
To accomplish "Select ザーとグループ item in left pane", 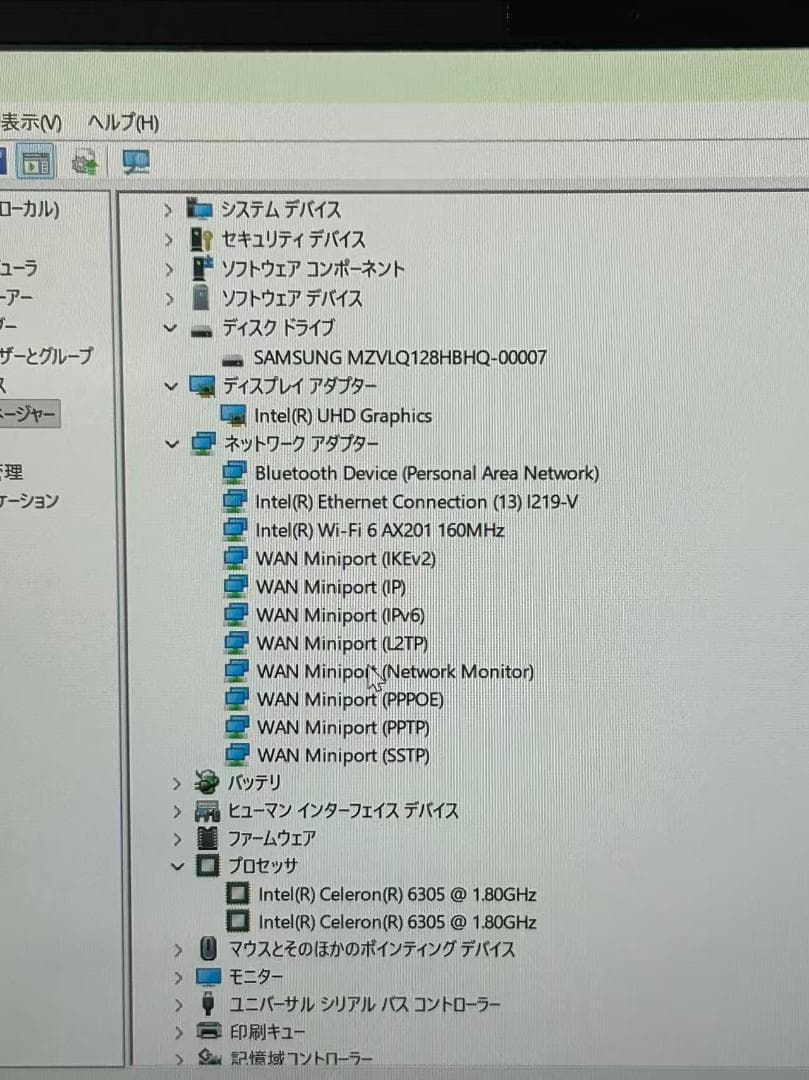I will 46,355.
